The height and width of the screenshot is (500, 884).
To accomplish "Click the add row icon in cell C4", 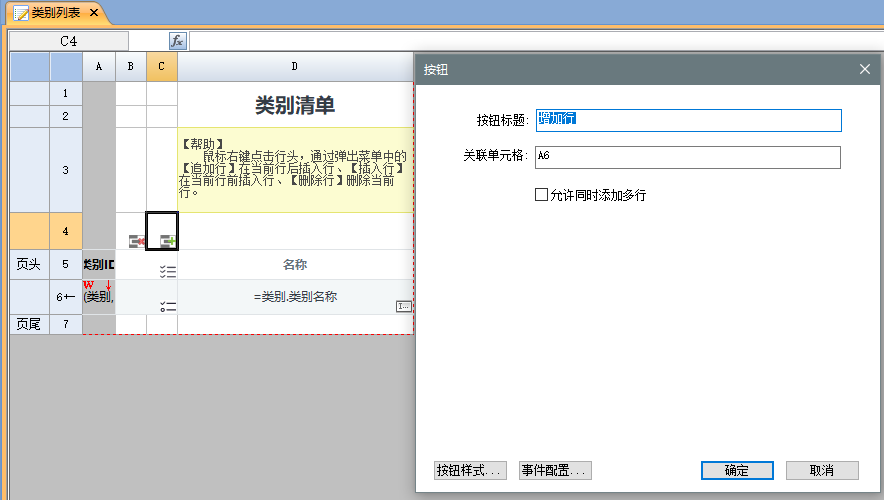I will point(168,241).
